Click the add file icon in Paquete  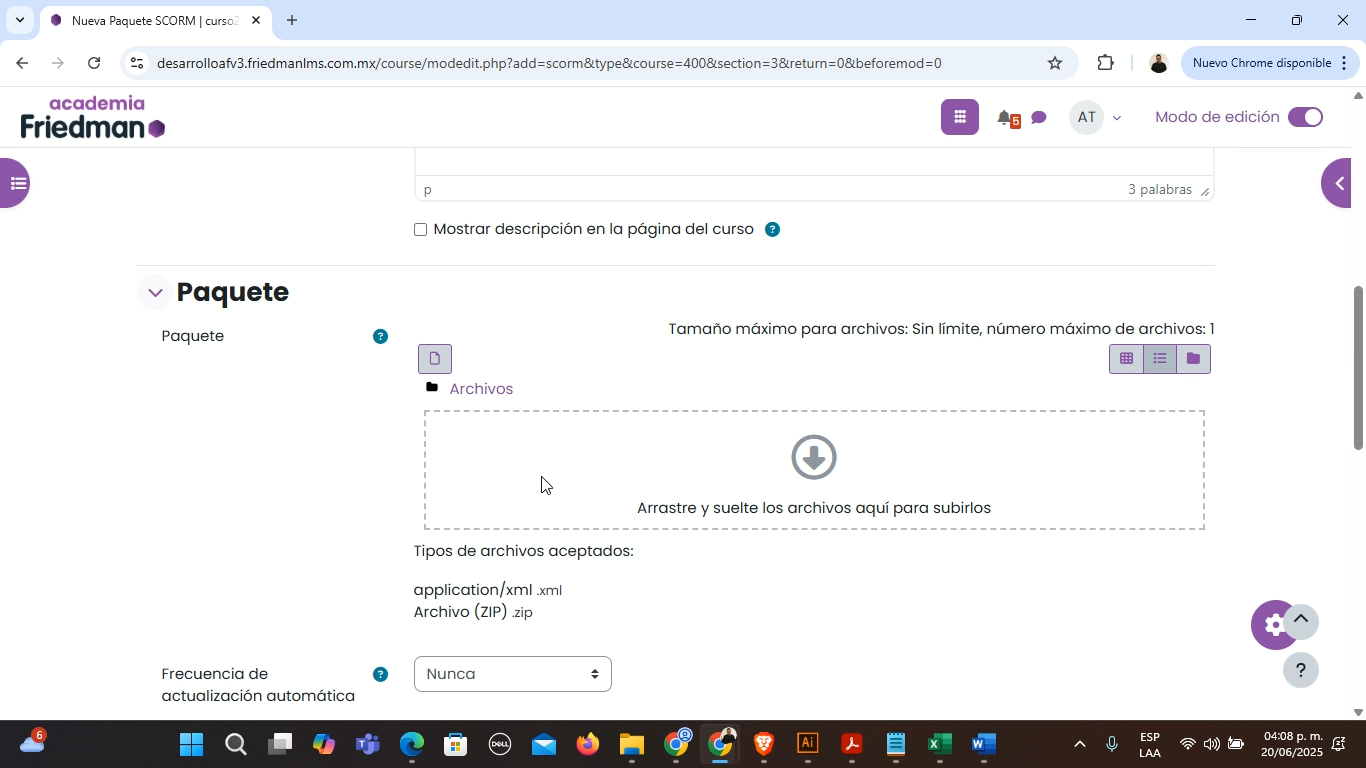pos(435,359)
